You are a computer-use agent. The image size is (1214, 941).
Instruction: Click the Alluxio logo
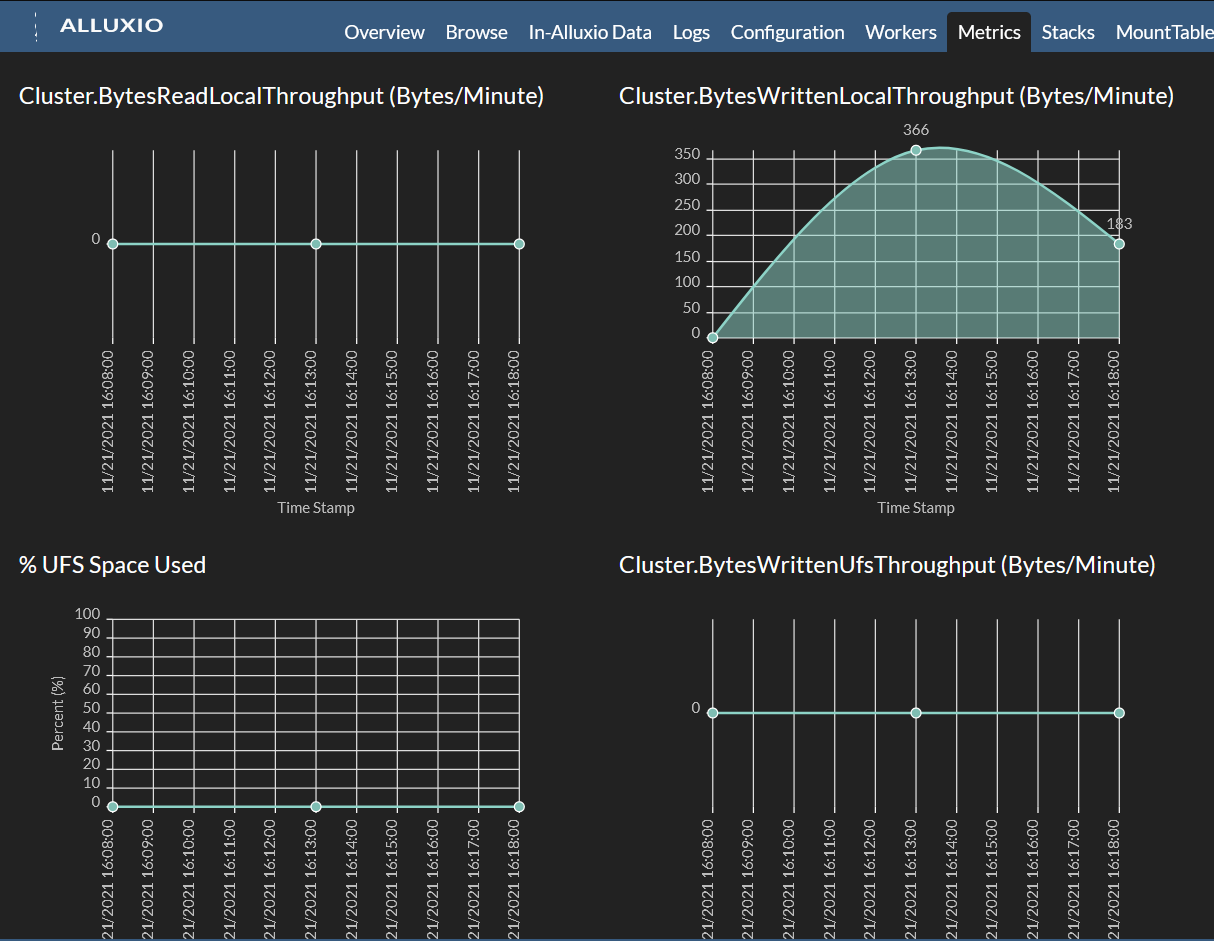tap(111, 26)
